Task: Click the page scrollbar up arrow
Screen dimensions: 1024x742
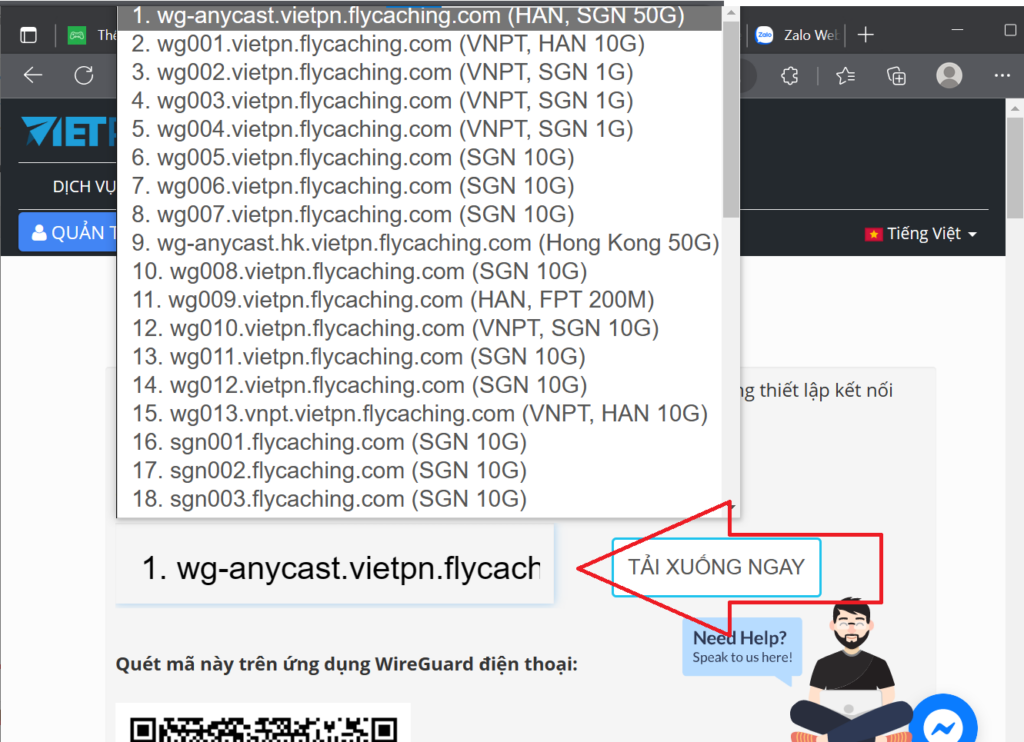Action: tap(1014, 107)
